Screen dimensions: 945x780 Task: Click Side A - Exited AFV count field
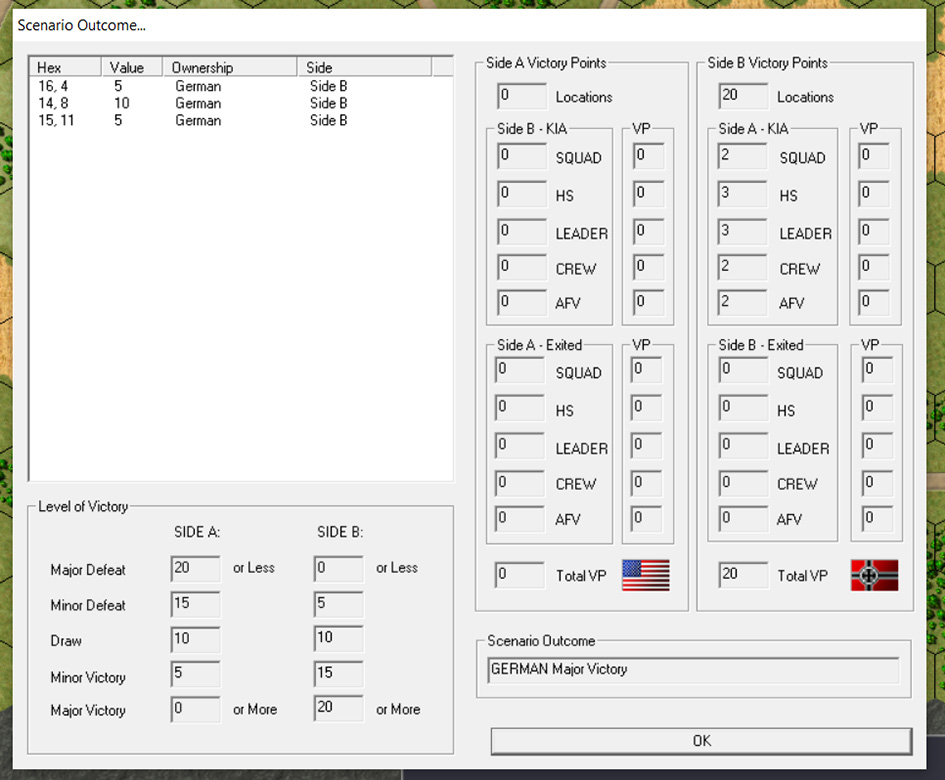pyautogui.click(x=520, y=518)
